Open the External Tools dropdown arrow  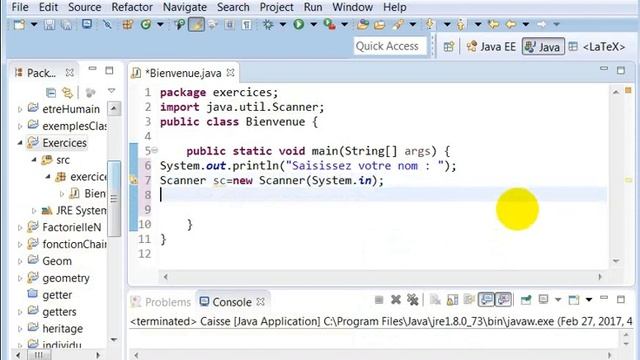[344, 25]
